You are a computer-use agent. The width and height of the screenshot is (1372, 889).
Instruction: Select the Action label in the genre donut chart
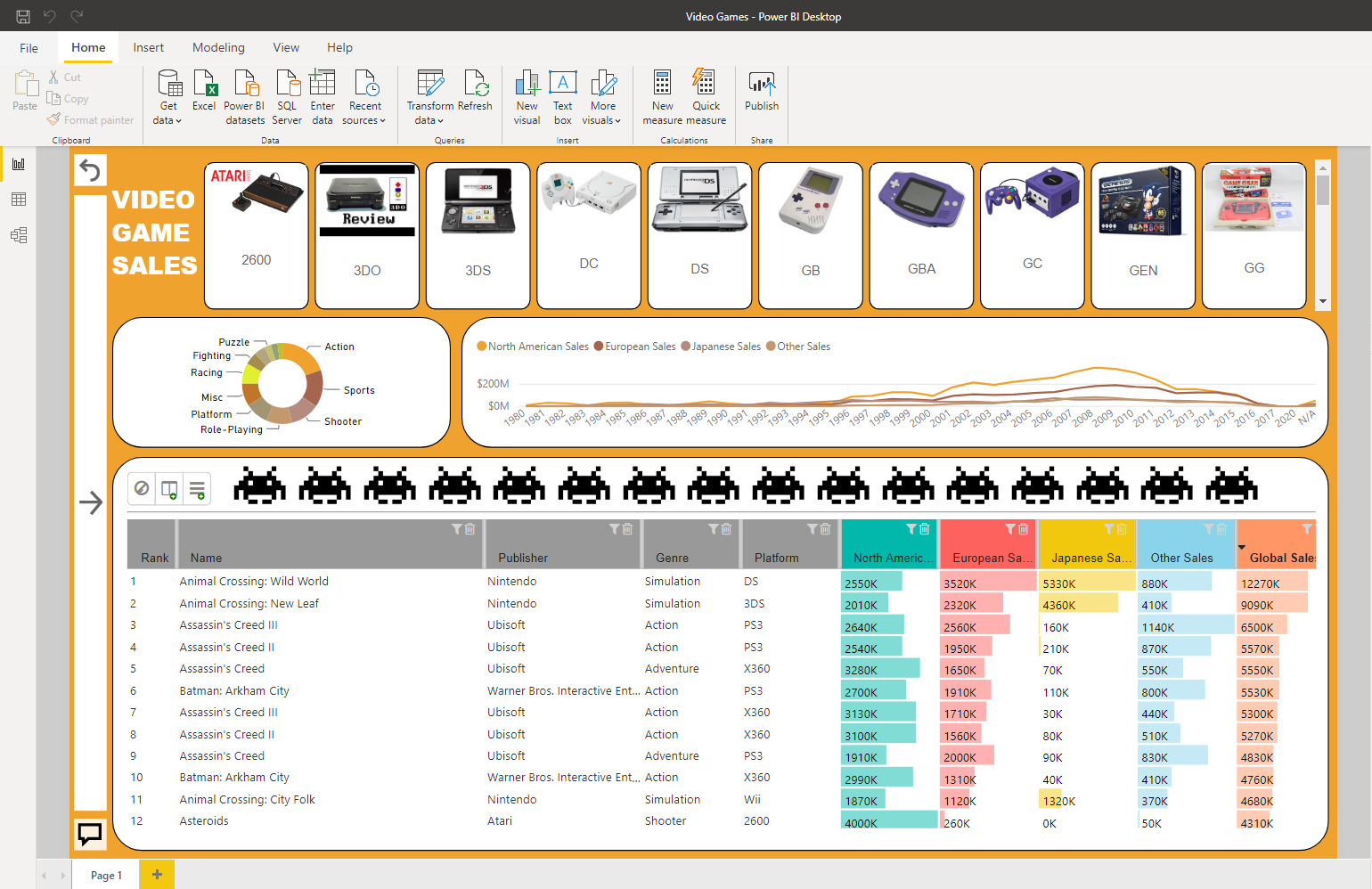pyautogui.click(x=339, y=347)
